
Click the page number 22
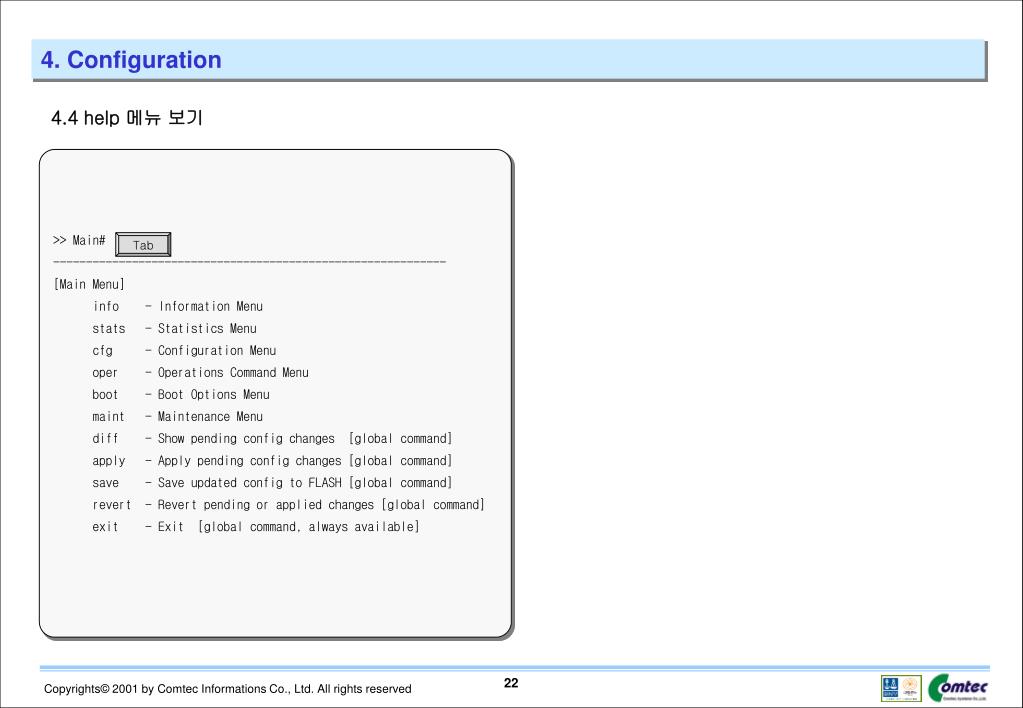(x=511, y=683)
